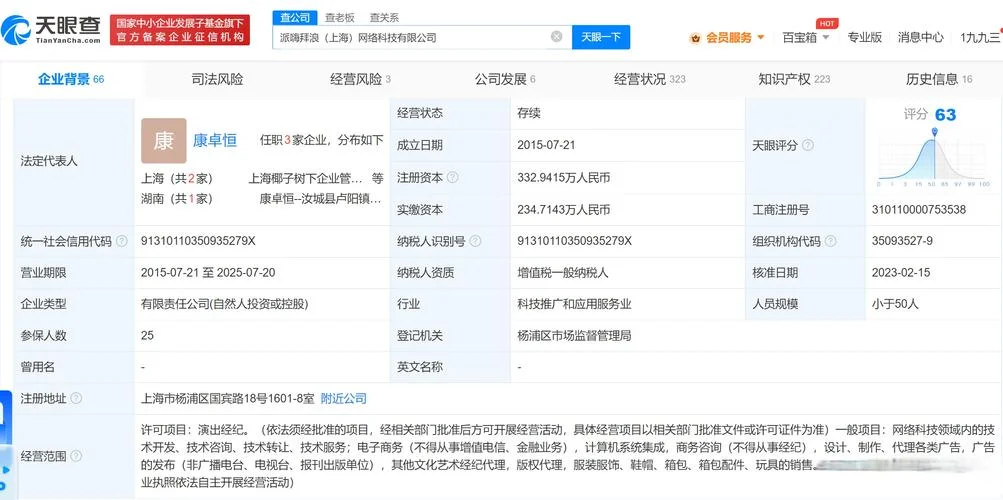This screenshot has height=500, width=1003.
Task: Click the TianYanCha logo
Action: click(x=51, y=30)
